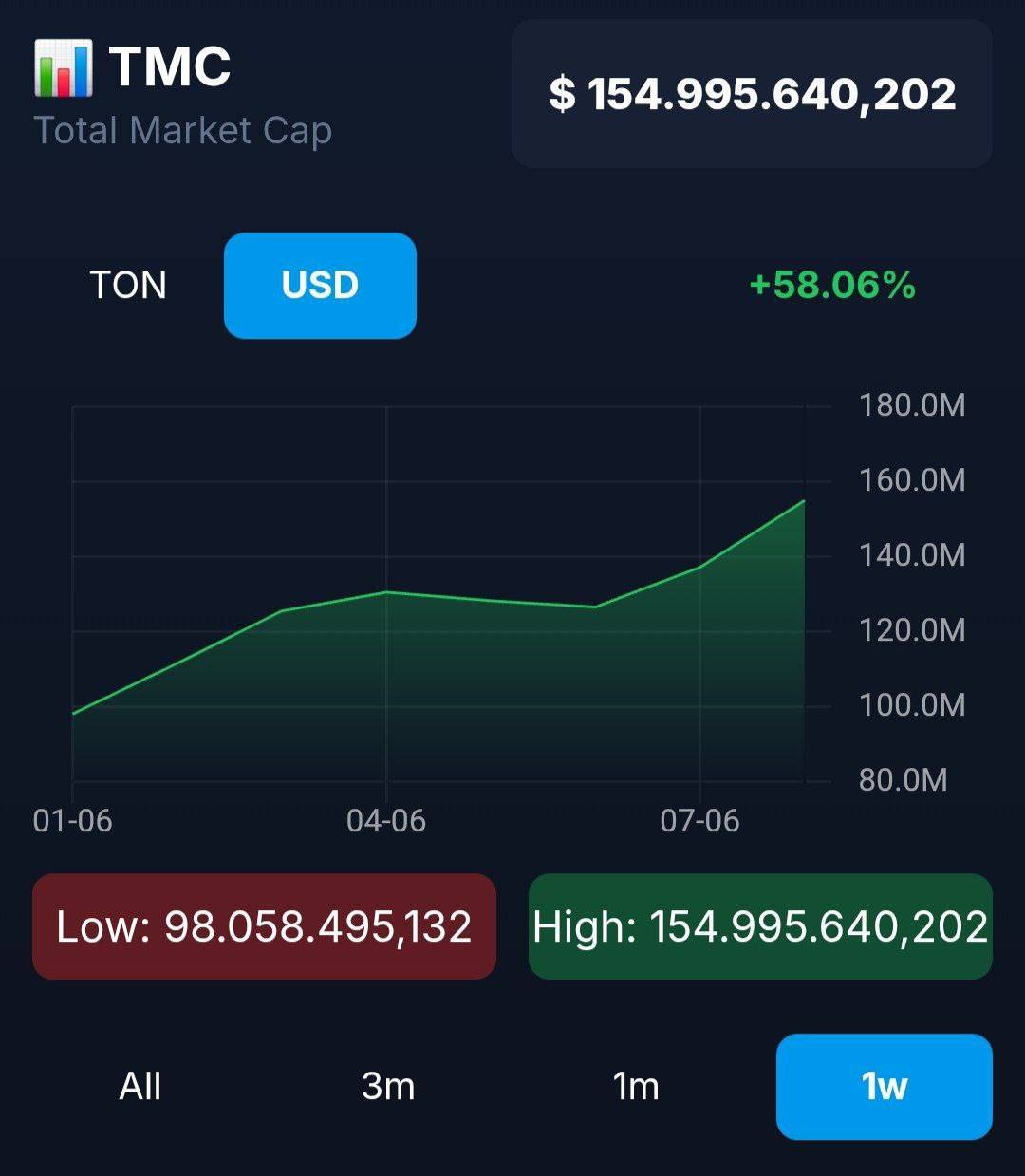Select the 1m time range
The width and height of the screenshot is (1025, 1176).
(x=636, y=1086)
